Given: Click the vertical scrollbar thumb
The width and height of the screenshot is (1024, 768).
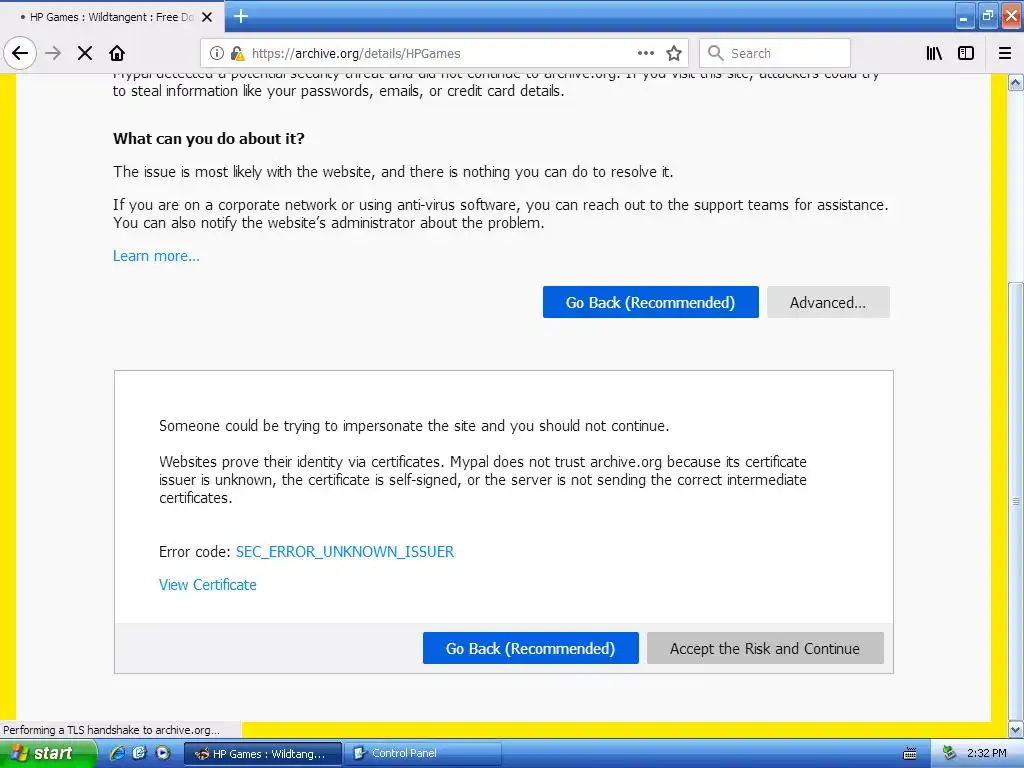Looking at the screenshot, I should [x=1016, y=500].
